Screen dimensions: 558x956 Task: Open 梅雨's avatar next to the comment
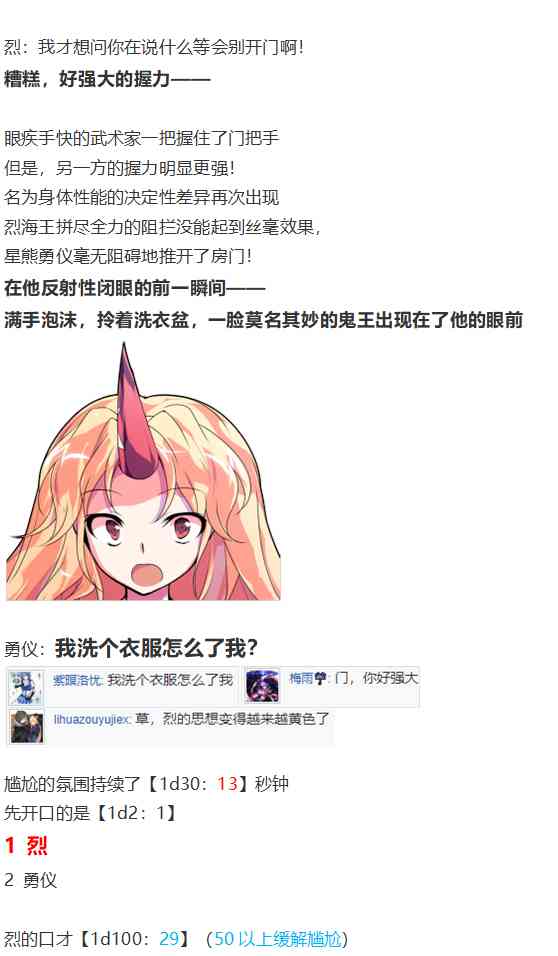263,687
